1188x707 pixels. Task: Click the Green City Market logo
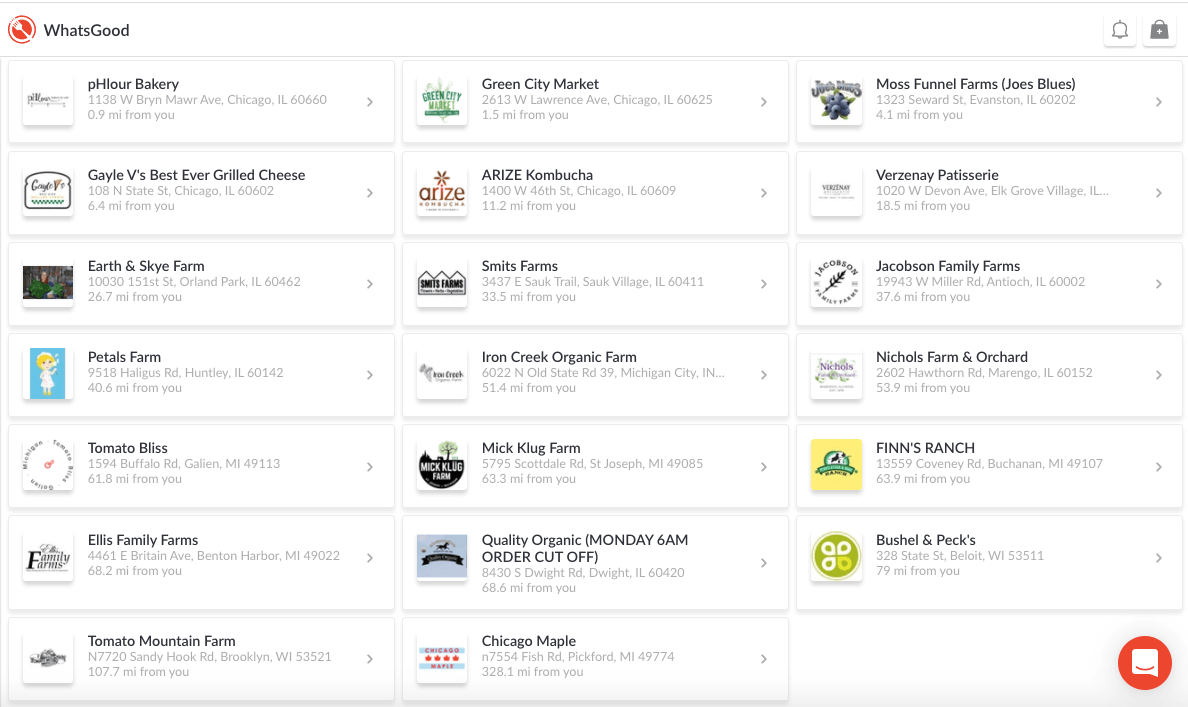pyautogui.click(x=442, y=100)
